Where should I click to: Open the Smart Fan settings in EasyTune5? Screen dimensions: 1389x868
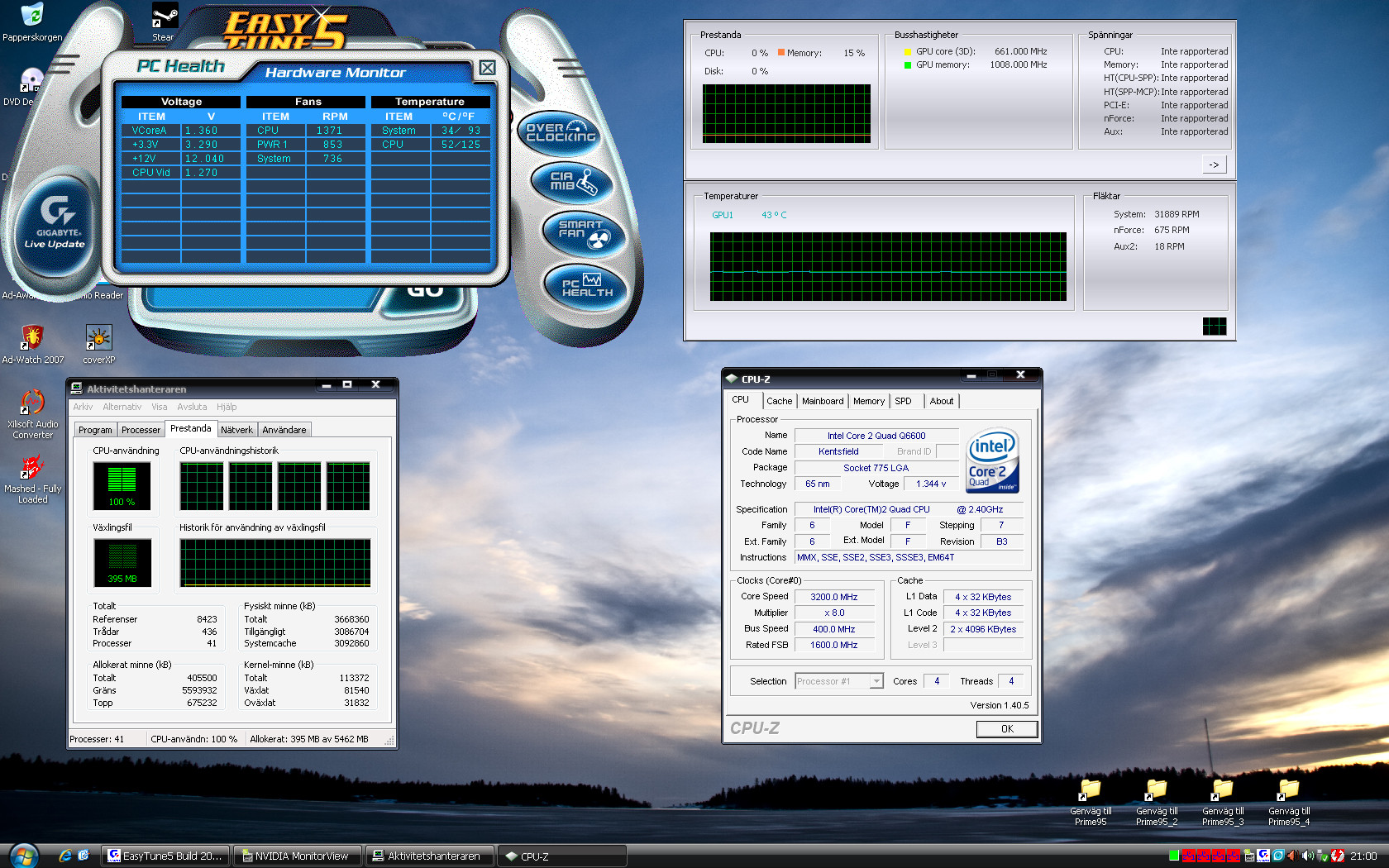coord(584,234)
